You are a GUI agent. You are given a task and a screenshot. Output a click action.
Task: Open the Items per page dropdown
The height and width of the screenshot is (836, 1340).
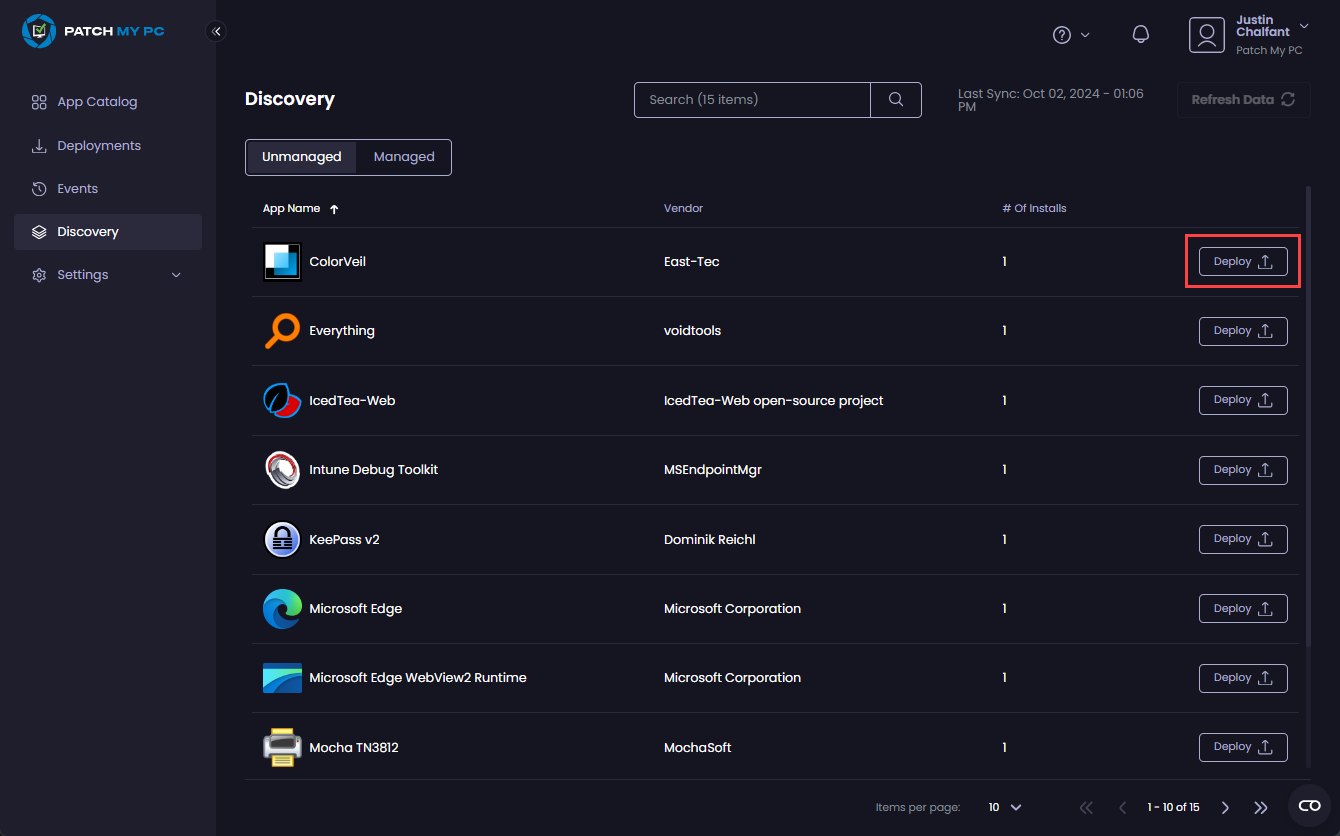click(1004, 807)
